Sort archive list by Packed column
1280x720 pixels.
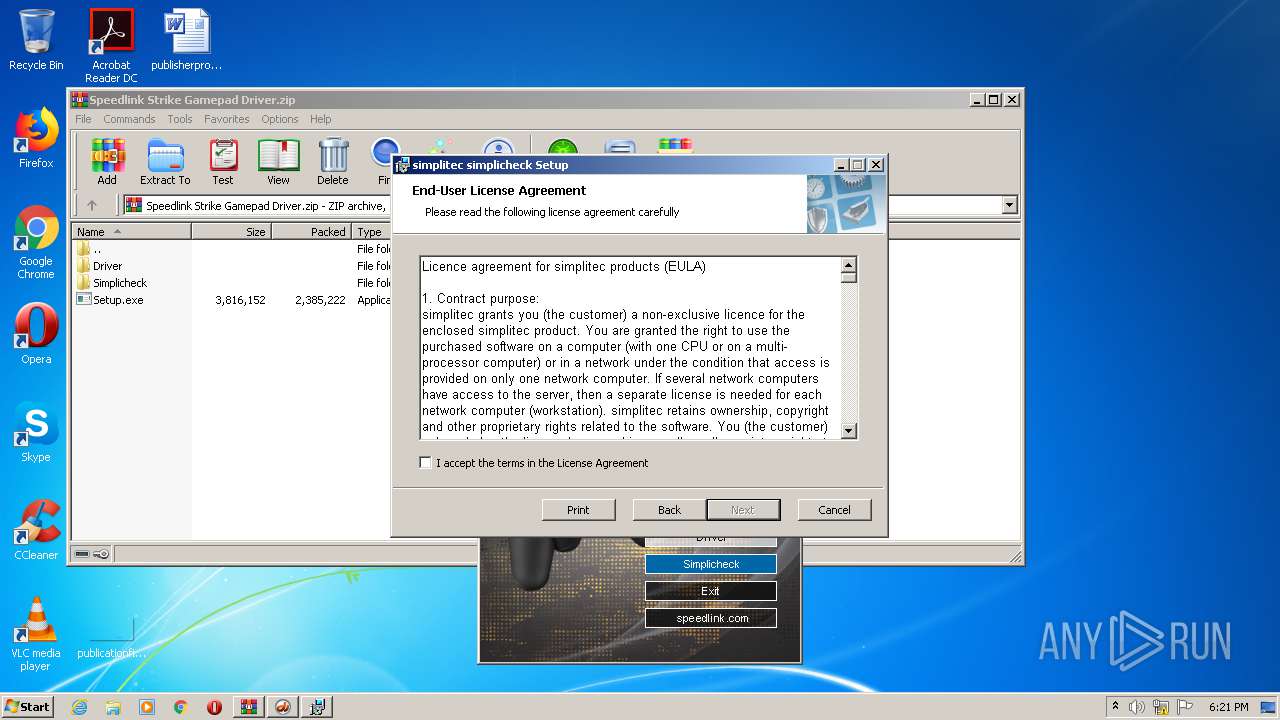(311, 231)
